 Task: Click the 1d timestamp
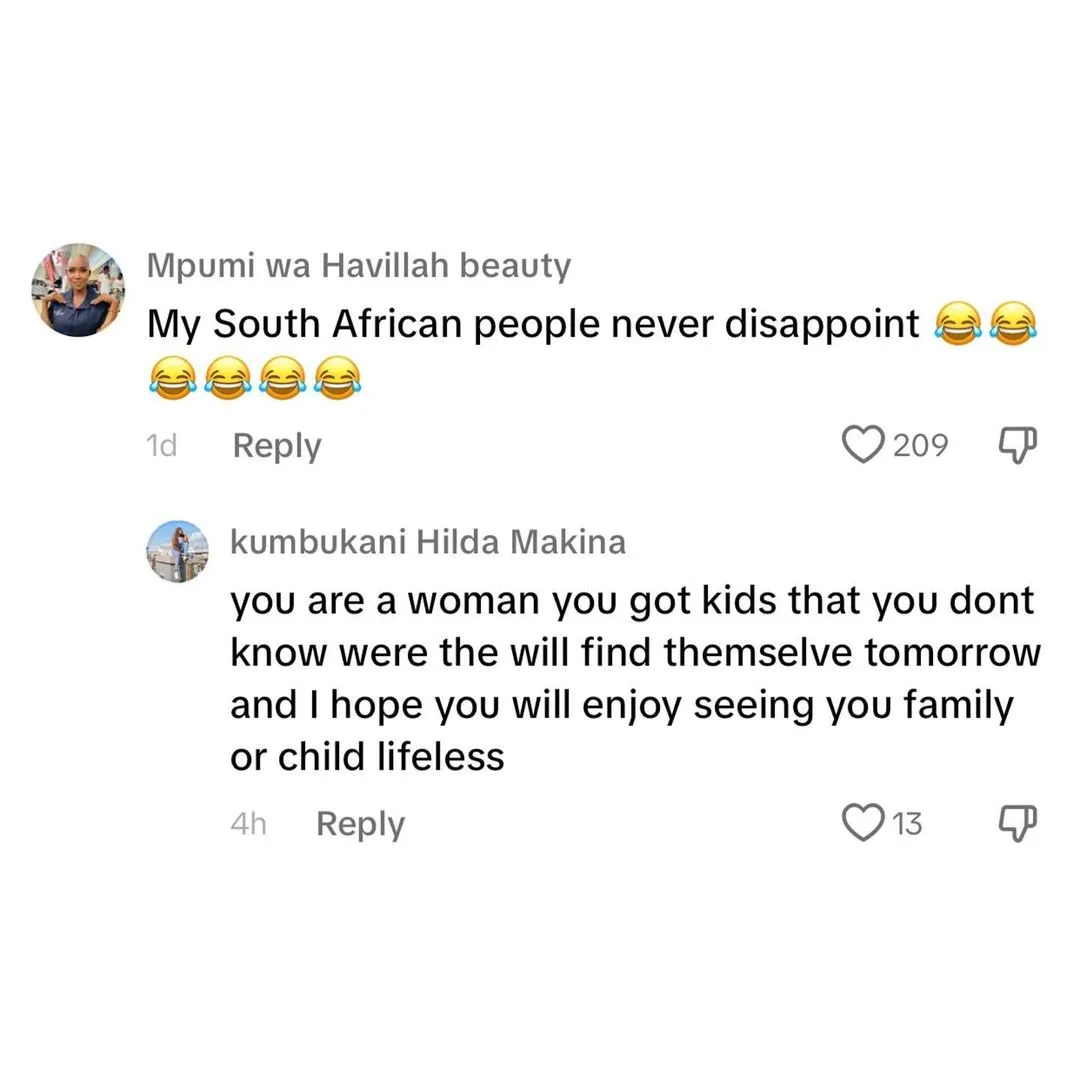[160, 446]
